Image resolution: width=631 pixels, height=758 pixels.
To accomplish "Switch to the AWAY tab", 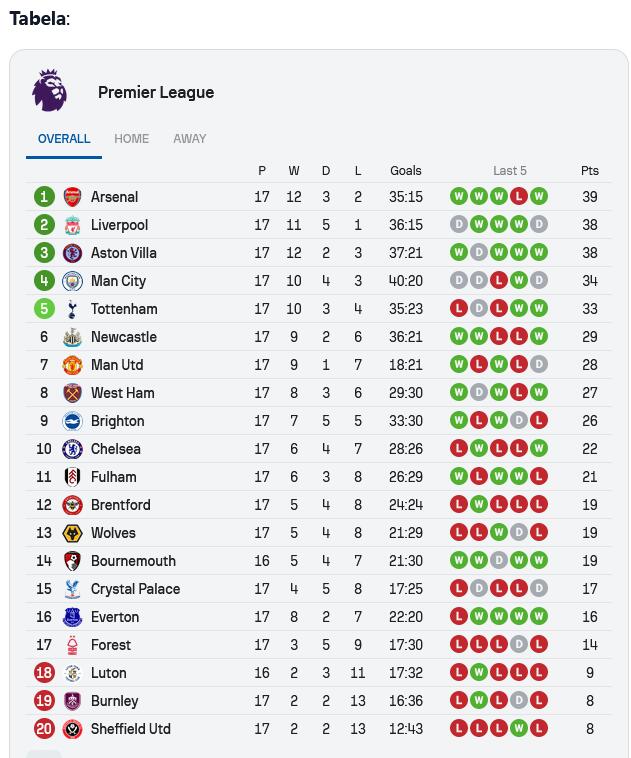I will (190, 139).
